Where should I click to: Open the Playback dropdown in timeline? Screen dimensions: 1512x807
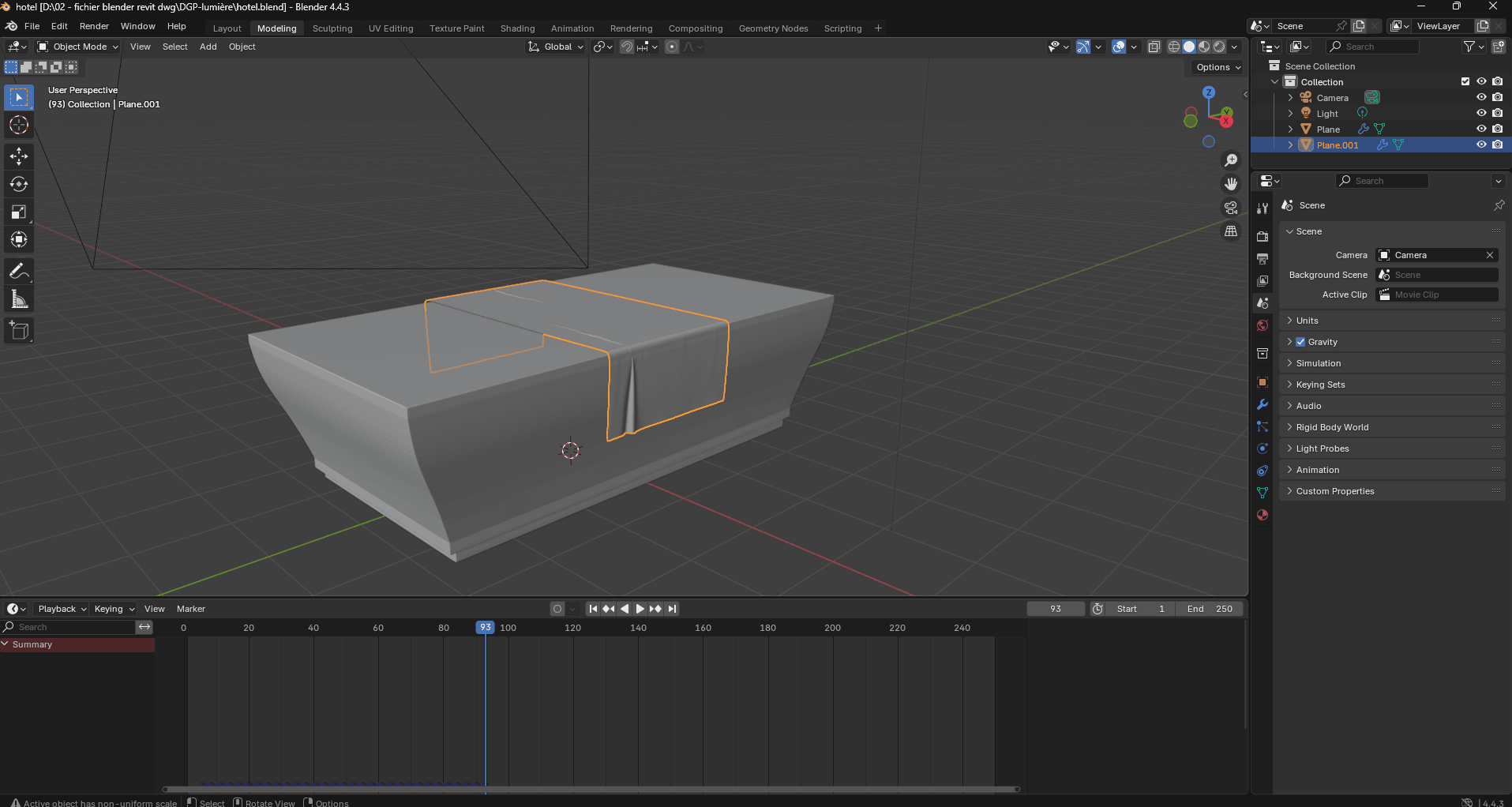pyautogui.click(x=62, y=609)
